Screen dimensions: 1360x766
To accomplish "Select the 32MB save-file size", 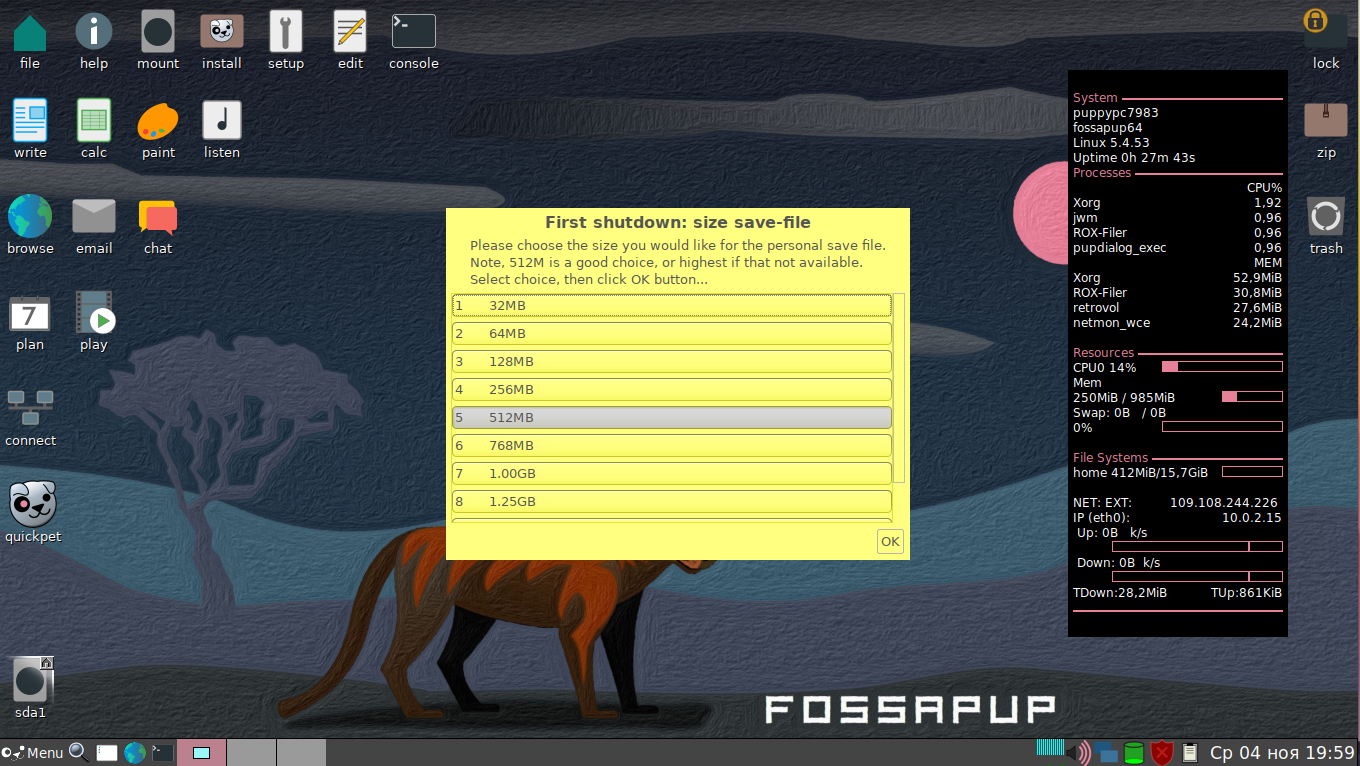I will [671, 305].
